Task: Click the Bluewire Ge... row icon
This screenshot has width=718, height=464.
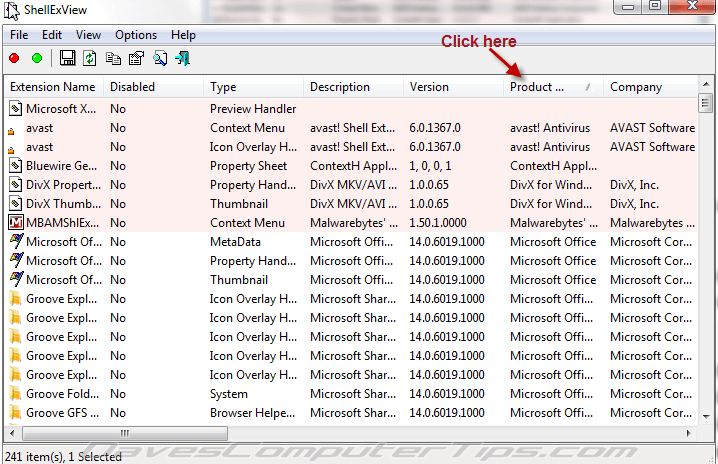Action: coord(16,165)
